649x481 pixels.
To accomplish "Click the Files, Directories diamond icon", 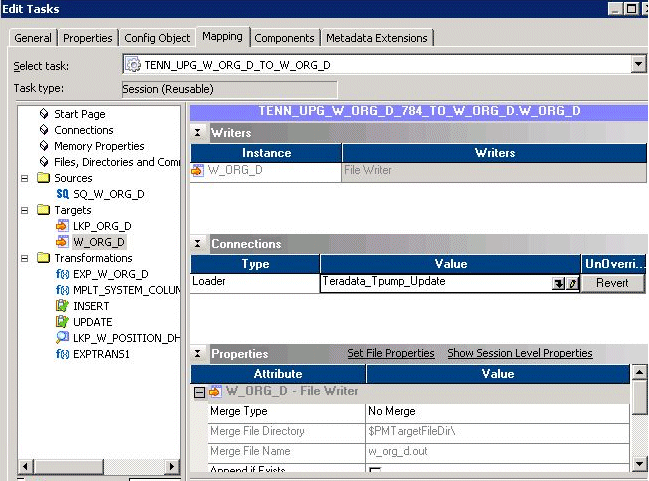I will tap(44, 161).
